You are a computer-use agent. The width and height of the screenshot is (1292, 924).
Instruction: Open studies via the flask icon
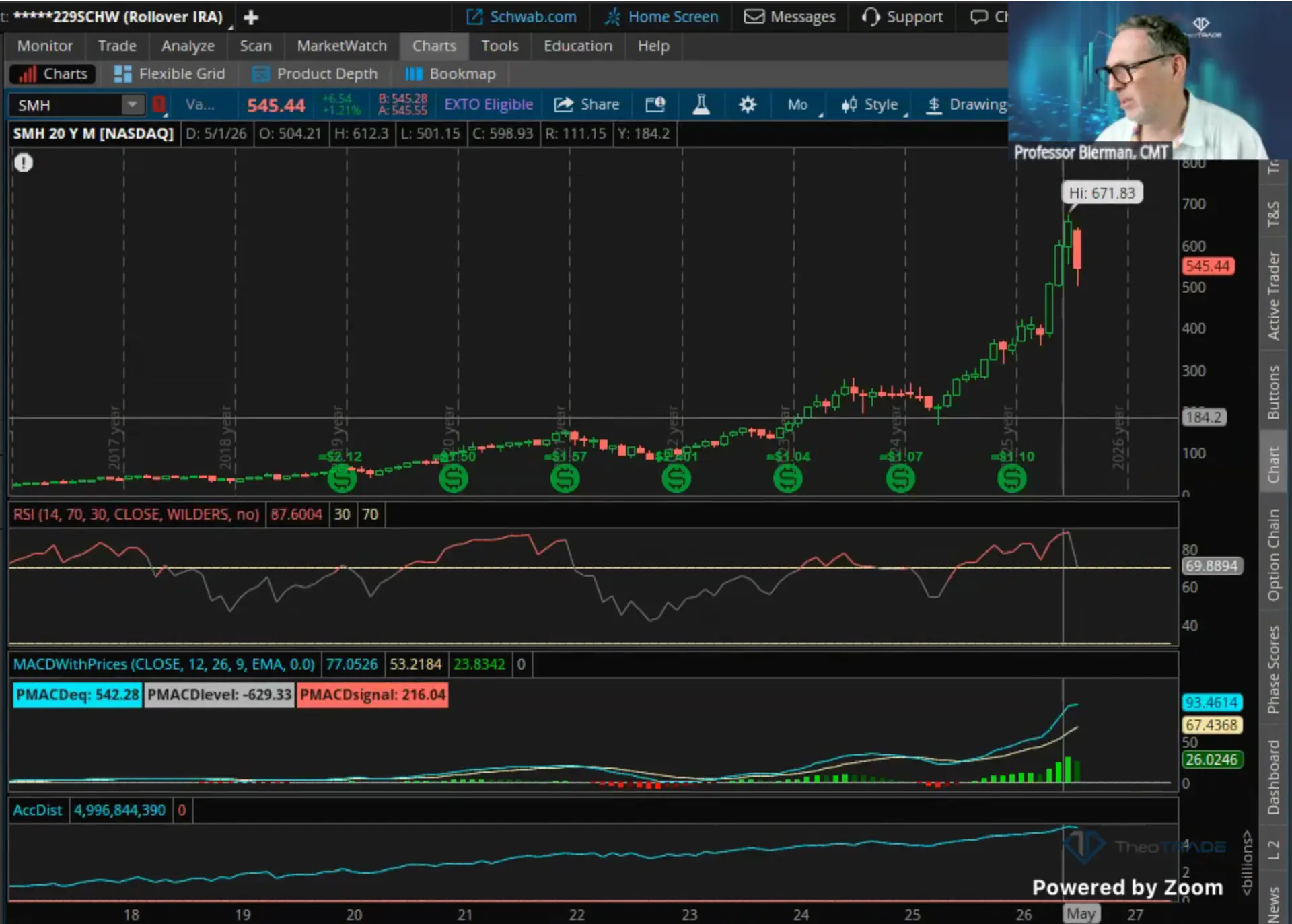[x=701, y=104]
